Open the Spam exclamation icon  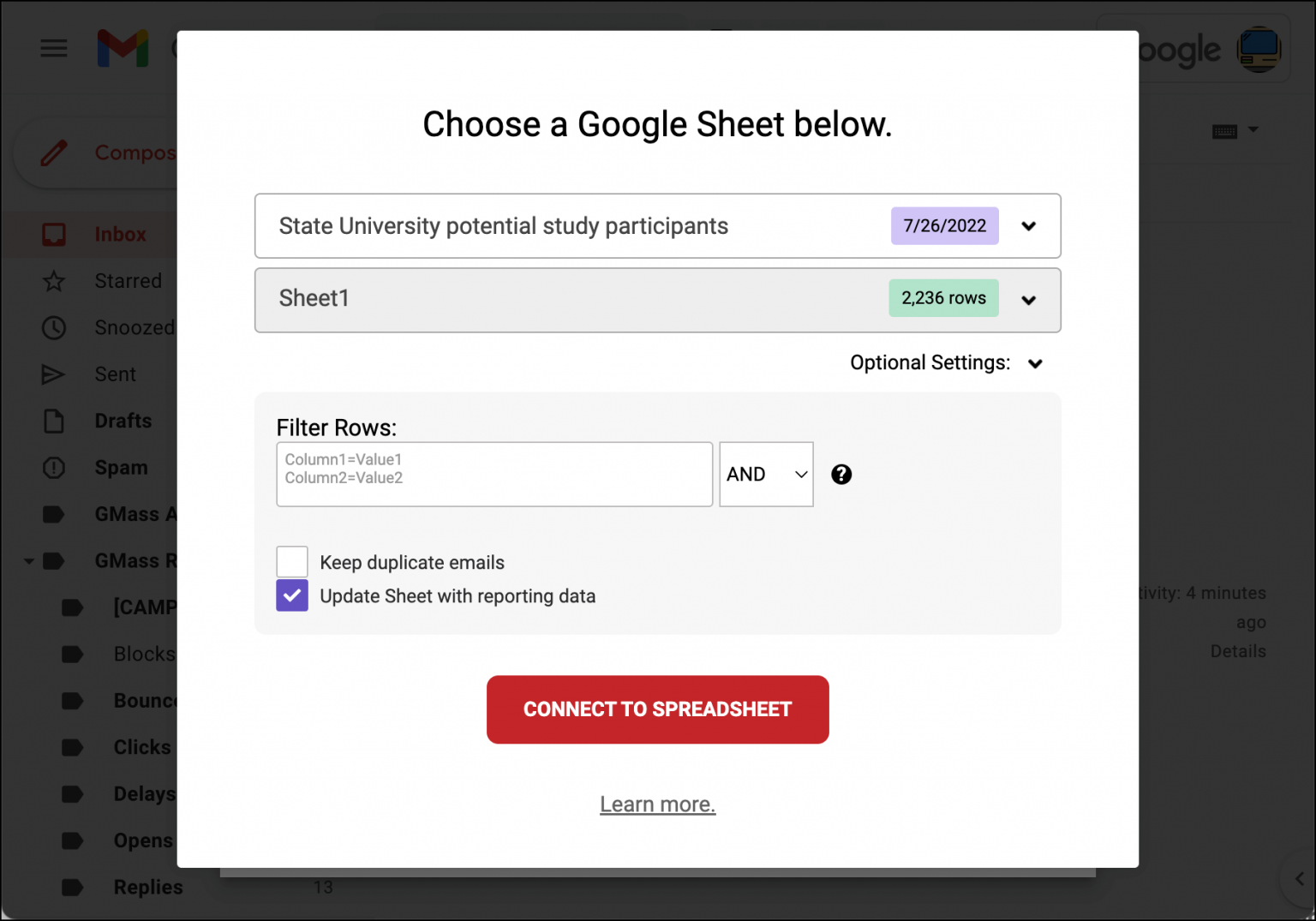click(x=54, y=467)
